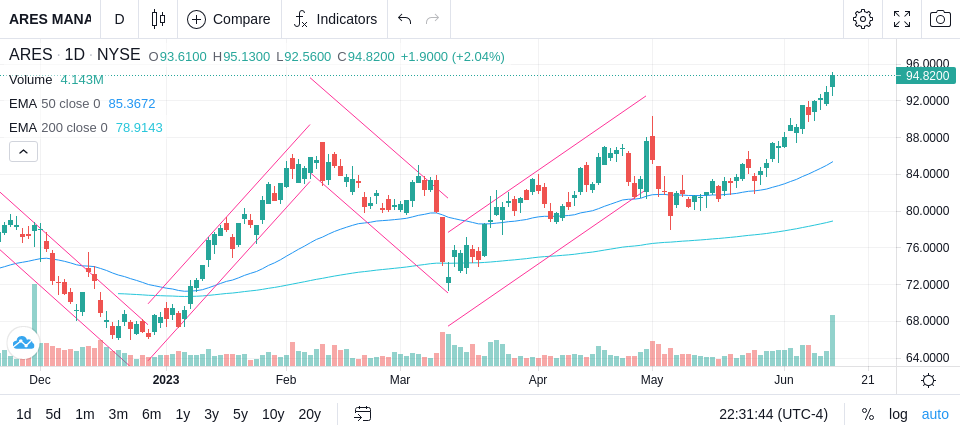The width and height of the screenshot is (960, 433).
Task: Open the go-to-date calendar icon
Action: pyautogui.click(x=362, y=415)
